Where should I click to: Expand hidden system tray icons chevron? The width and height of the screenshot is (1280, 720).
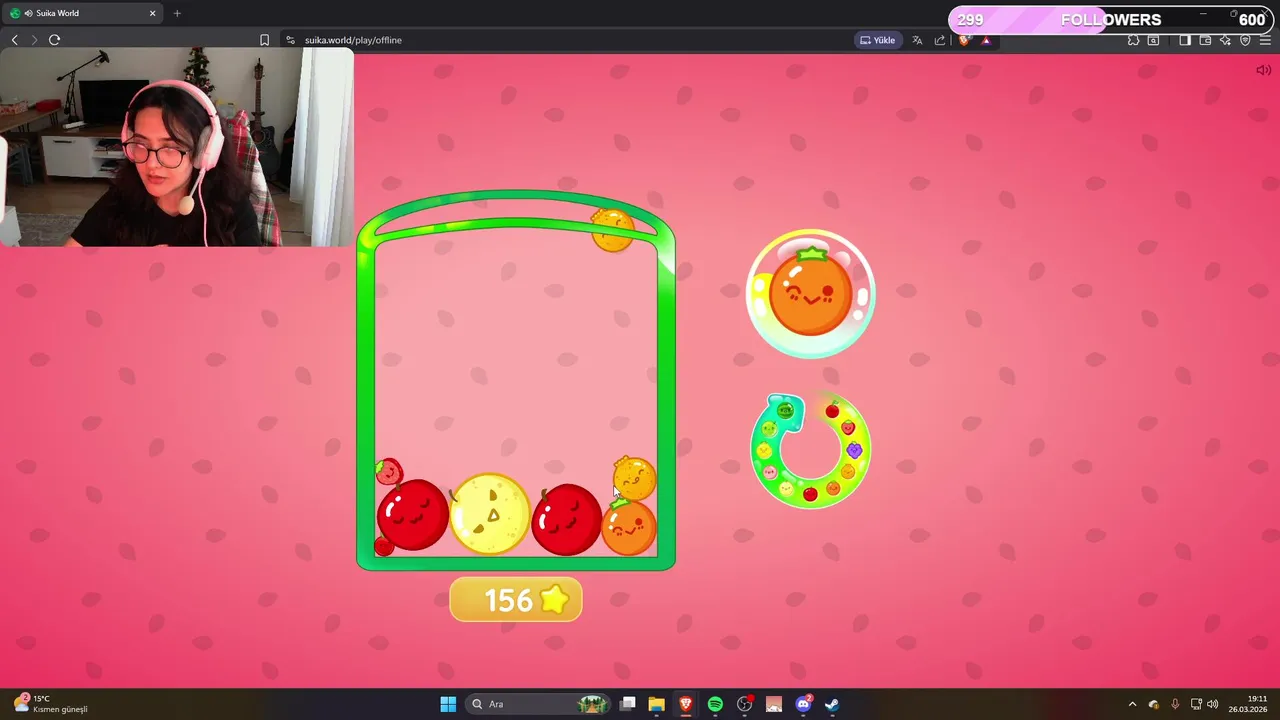1132,704
